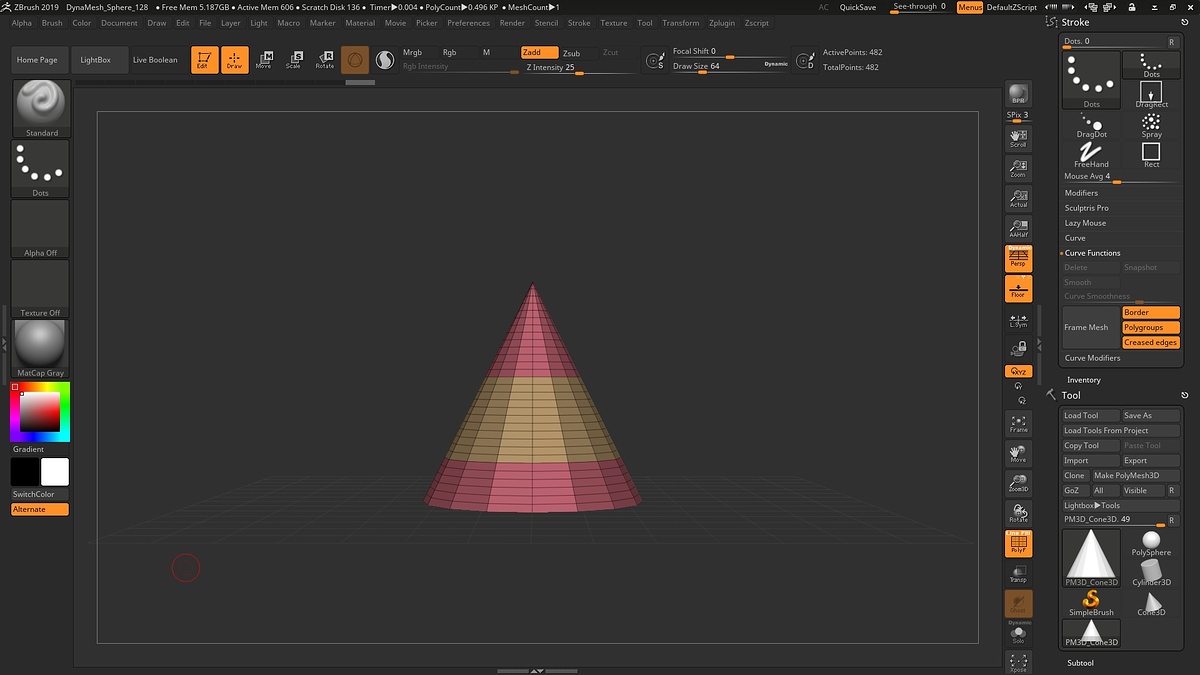Viewport: 1200px width, 675px height.
Task: Select the Cone3D tool
Action: click(1151, 603)
